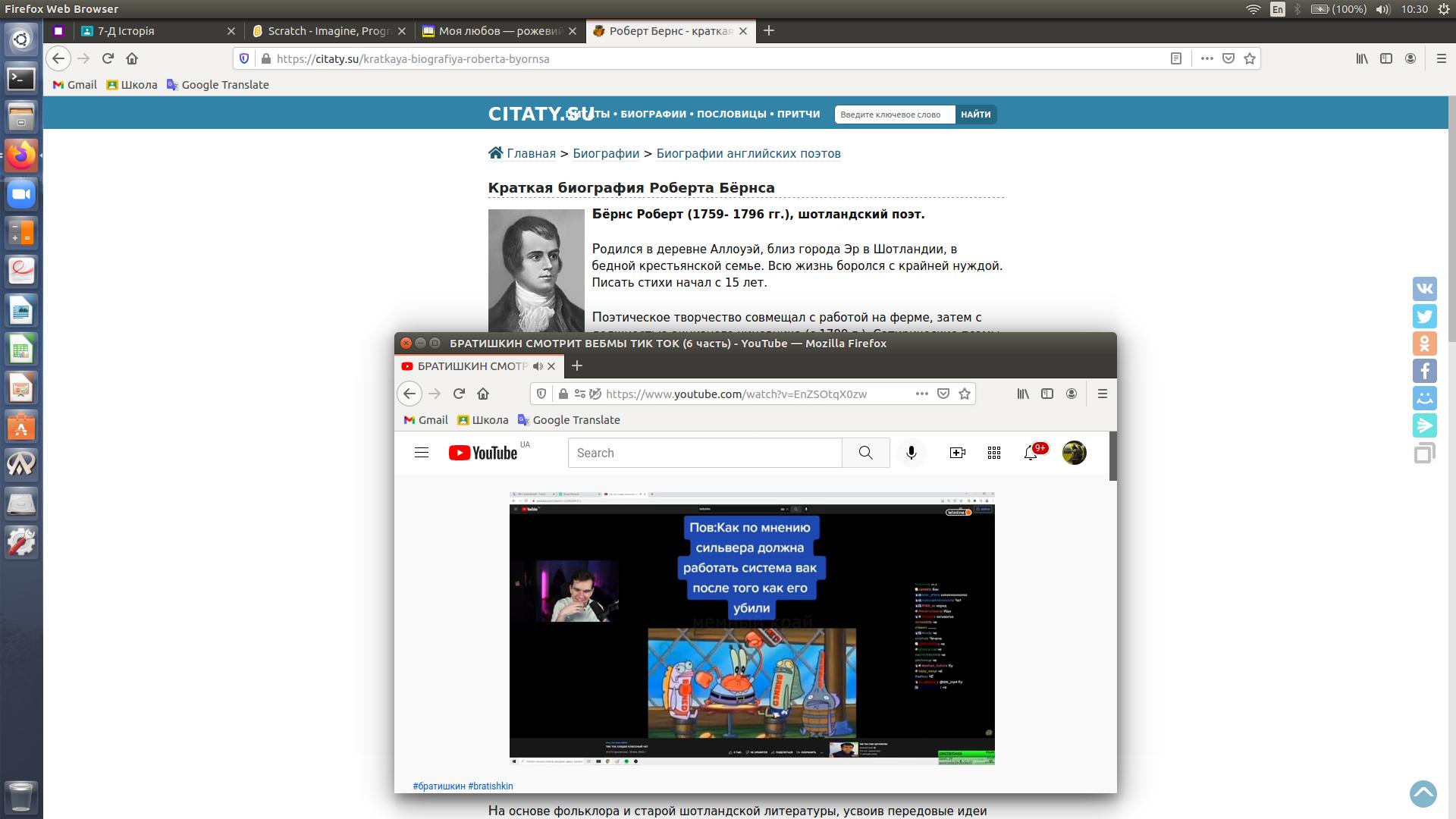
Task: Share page via Twitter icon
Action: (1424, 316)
